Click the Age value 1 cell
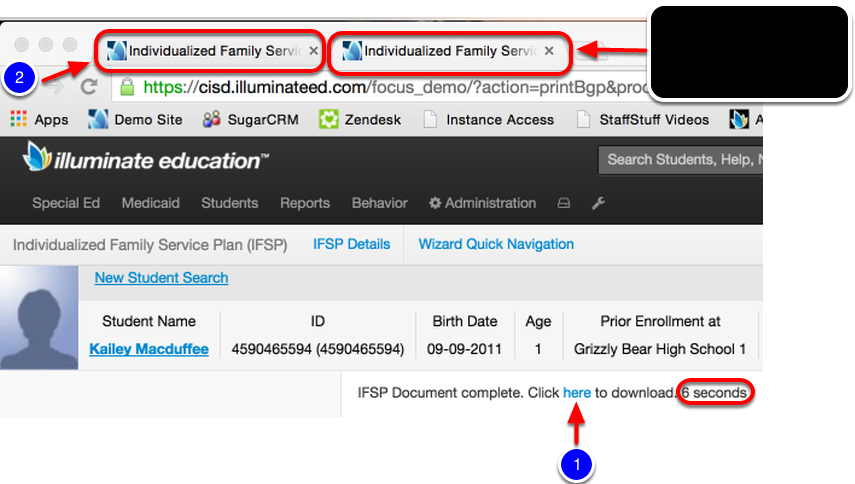This screenshot has height=484, width=855. pos(538,349)
